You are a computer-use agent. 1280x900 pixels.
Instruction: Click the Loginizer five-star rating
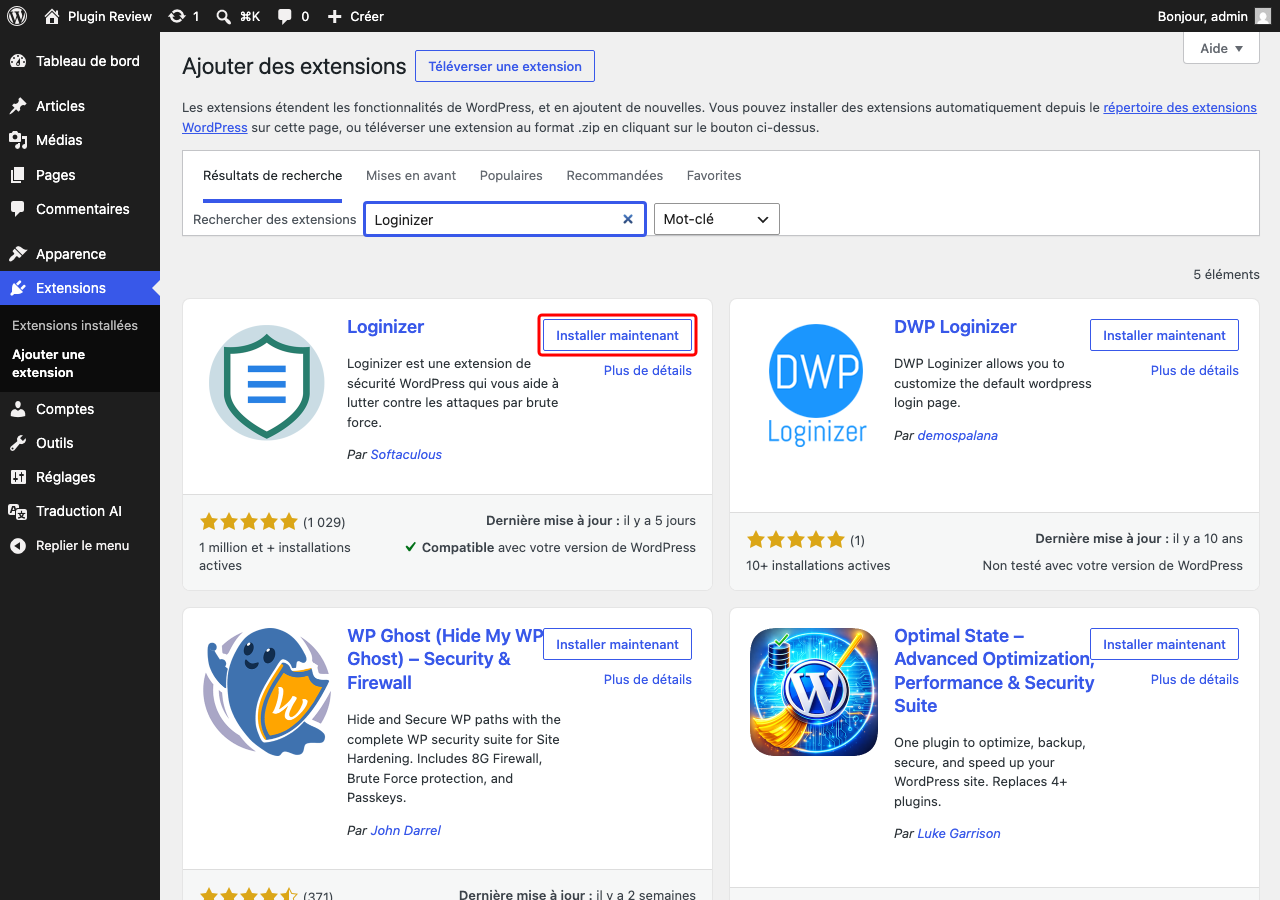coord(249,521)
